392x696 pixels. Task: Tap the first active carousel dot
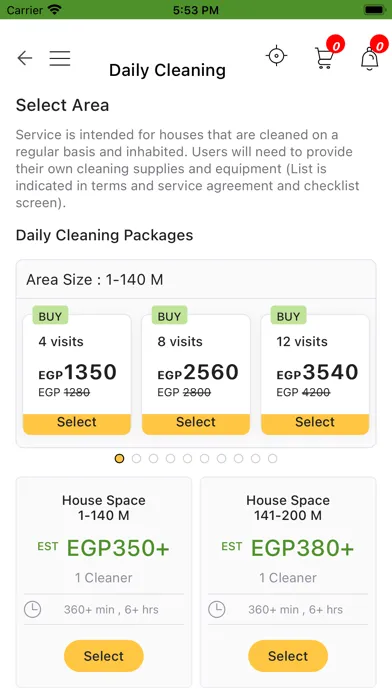click(119, 459)
